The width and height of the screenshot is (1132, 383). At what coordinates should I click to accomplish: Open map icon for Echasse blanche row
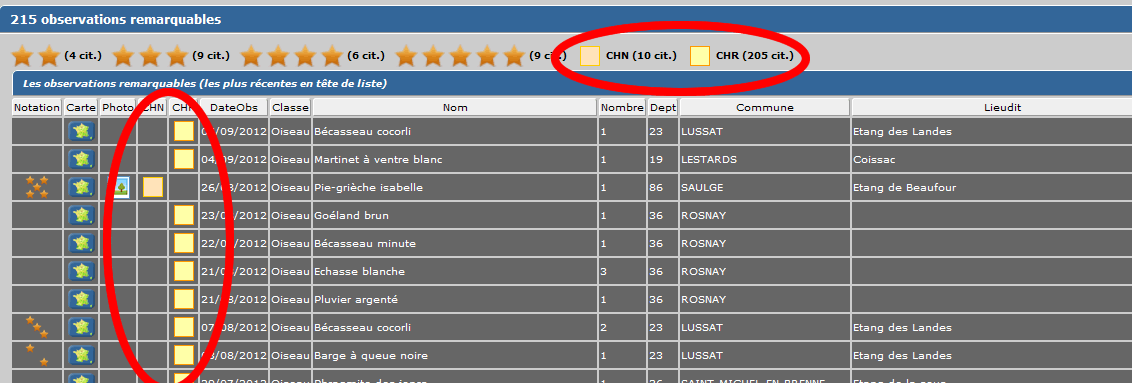click(82, 271)
